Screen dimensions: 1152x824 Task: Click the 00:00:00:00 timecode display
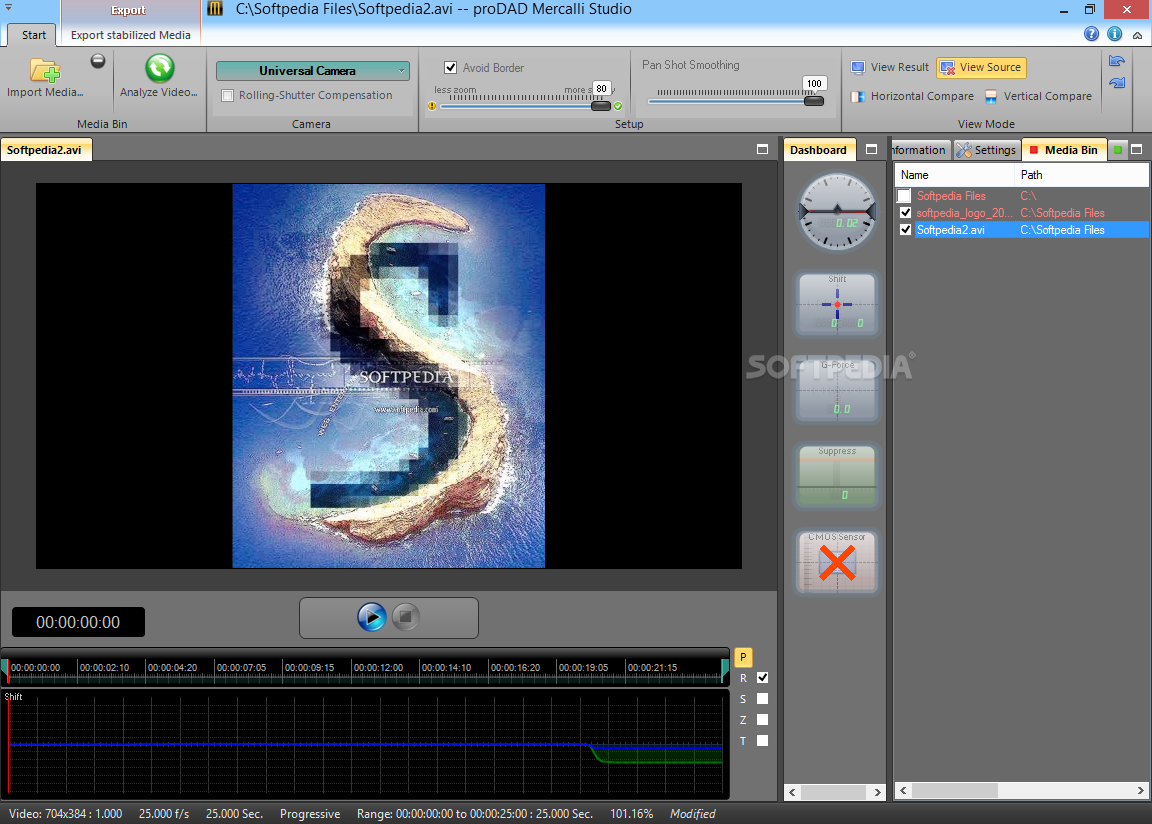pyautogui.click(x=79, y=622)
